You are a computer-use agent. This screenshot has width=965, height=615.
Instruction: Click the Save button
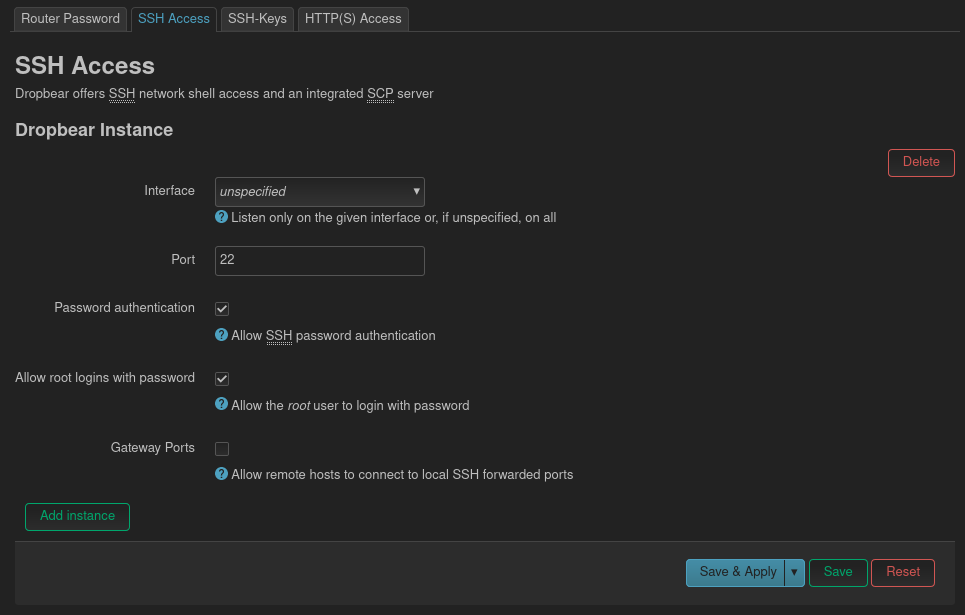837,572
